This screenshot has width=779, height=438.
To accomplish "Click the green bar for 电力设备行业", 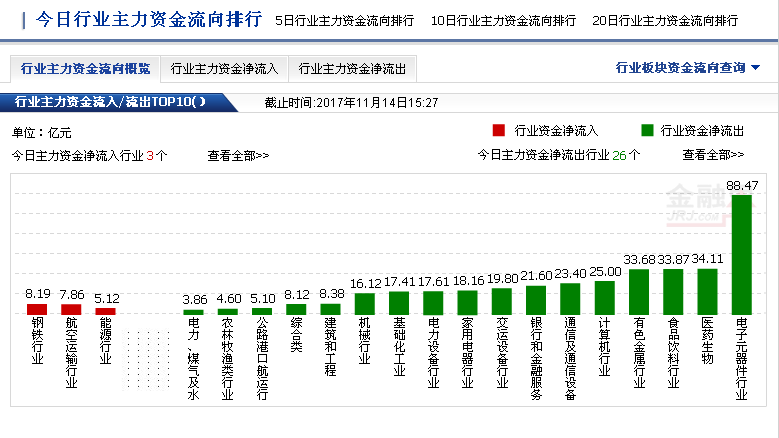I will [433, 302].
